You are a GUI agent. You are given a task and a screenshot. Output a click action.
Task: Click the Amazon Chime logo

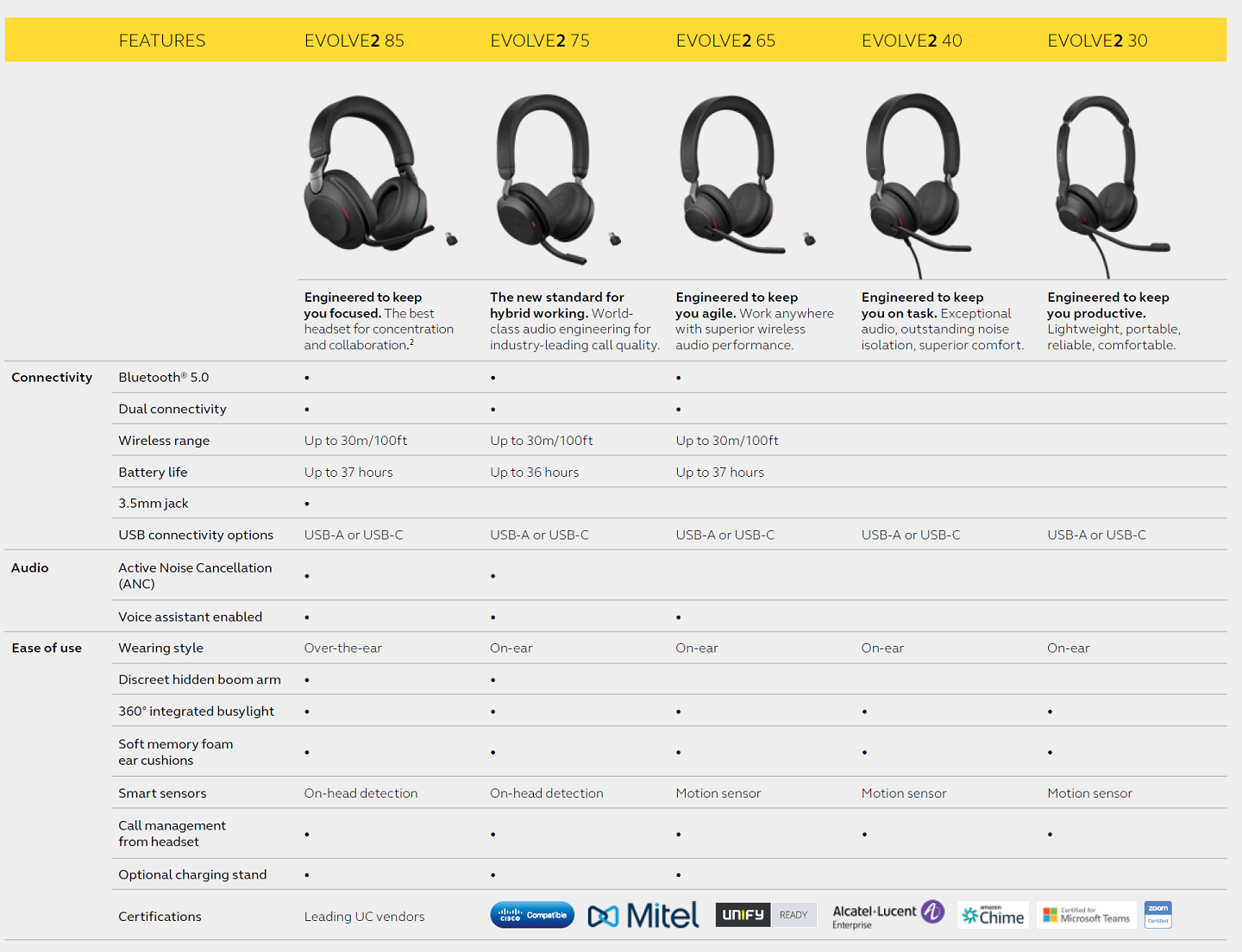(x=993, y=915)
